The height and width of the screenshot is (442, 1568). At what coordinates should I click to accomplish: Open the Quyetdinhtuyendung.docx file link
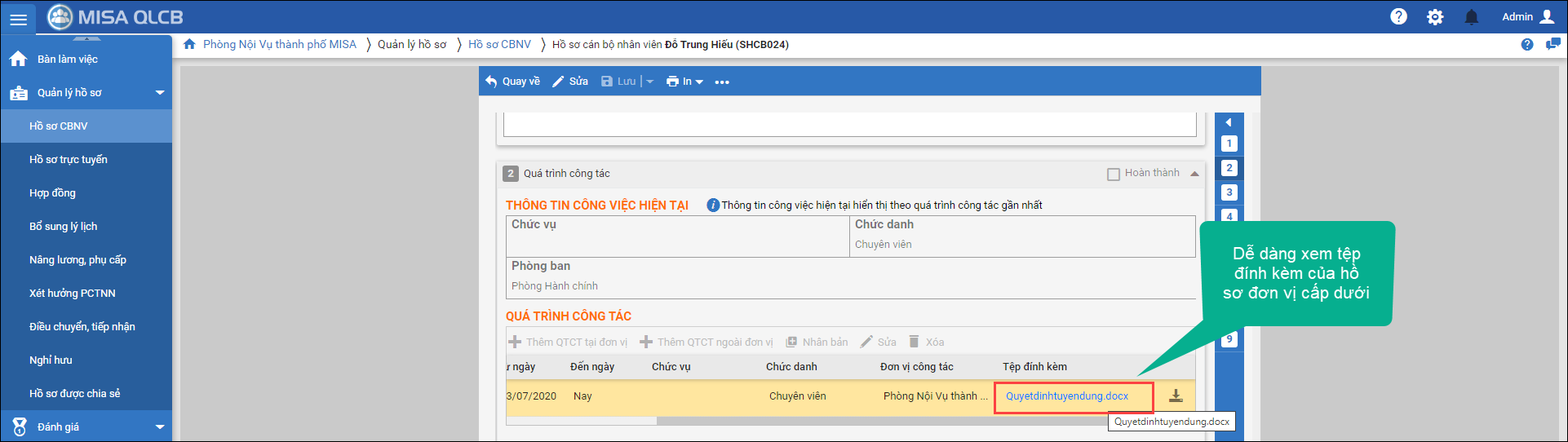(x=1066, y=396)
